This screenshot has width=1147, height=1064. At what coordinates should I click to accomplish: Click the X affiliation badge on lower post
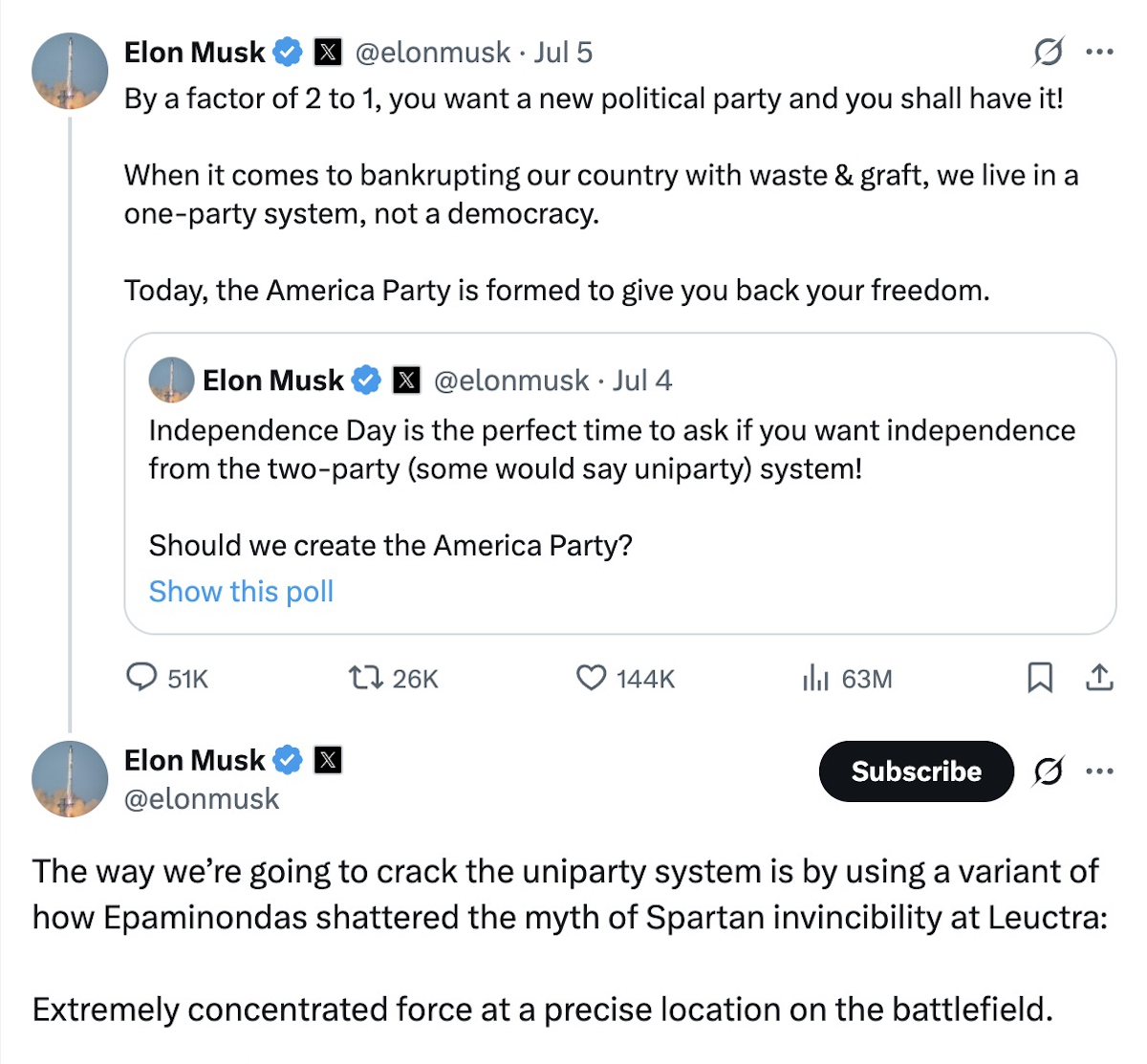click(x=328, y=760)
